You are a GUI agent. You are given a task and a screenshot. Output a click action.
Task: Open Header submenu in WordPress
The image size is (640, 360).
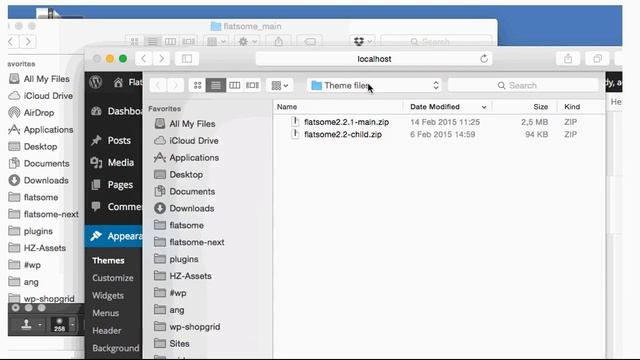tap(107, 331)
